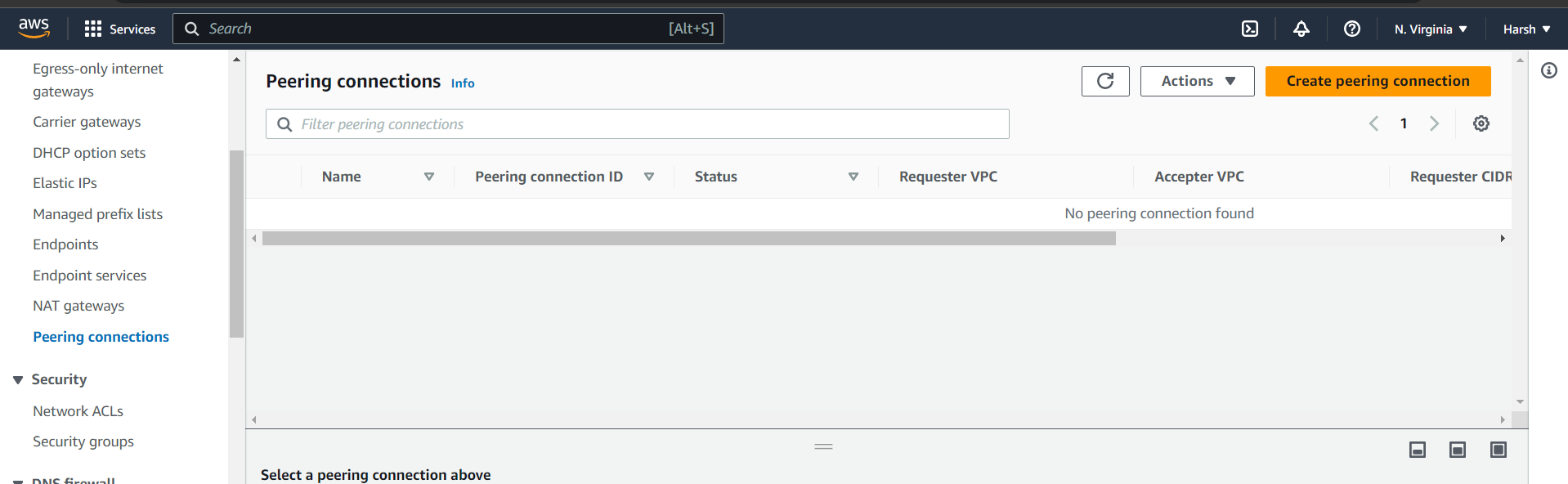Open the N. Virginia region selector
Viewport: 1568px width, 484px height.
tap(1430, 29)
